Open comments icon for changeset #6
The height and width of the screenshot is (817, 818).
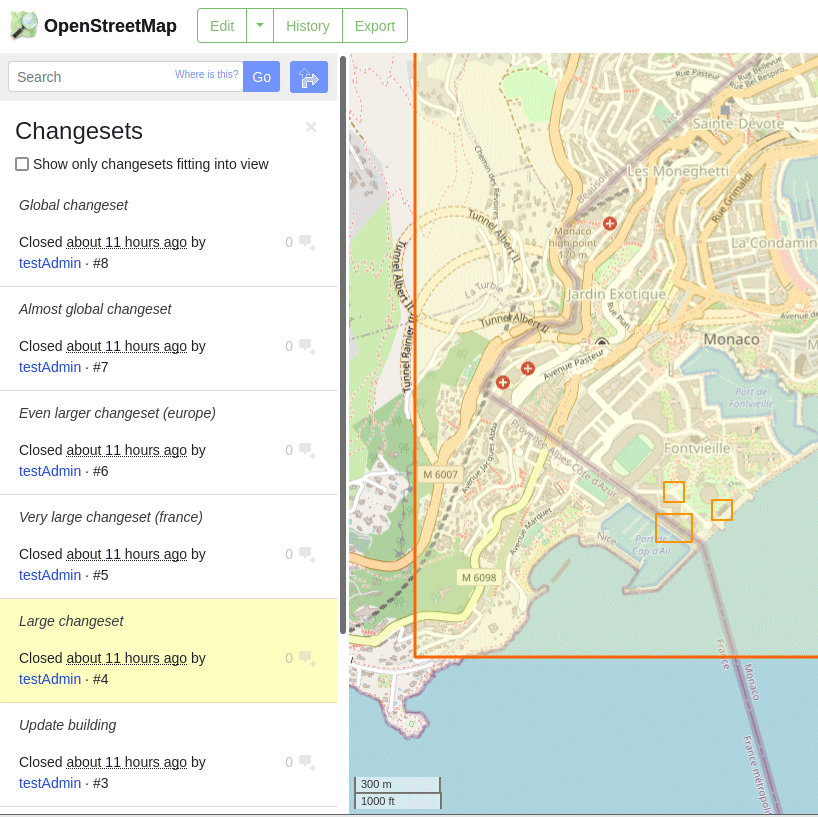click(x=307, y=450)
